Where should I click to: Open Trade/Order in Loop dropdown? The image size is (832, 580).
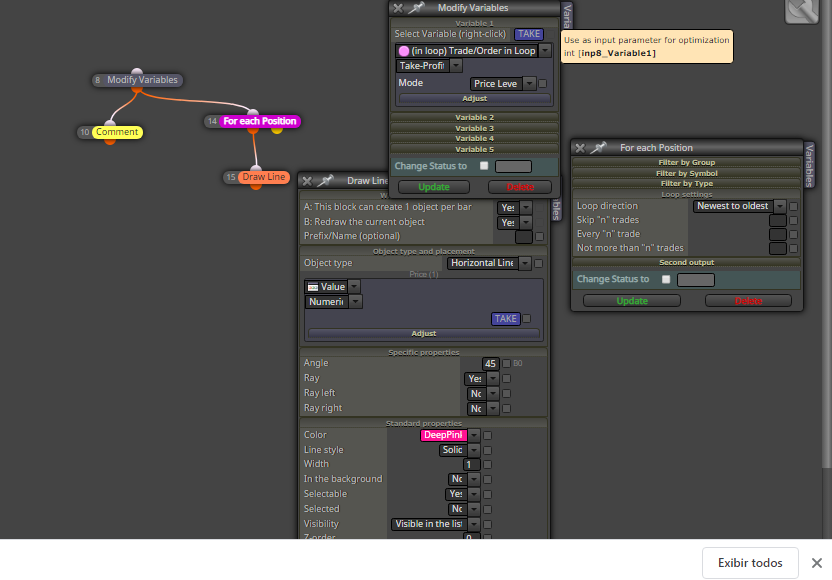(545, 51)
